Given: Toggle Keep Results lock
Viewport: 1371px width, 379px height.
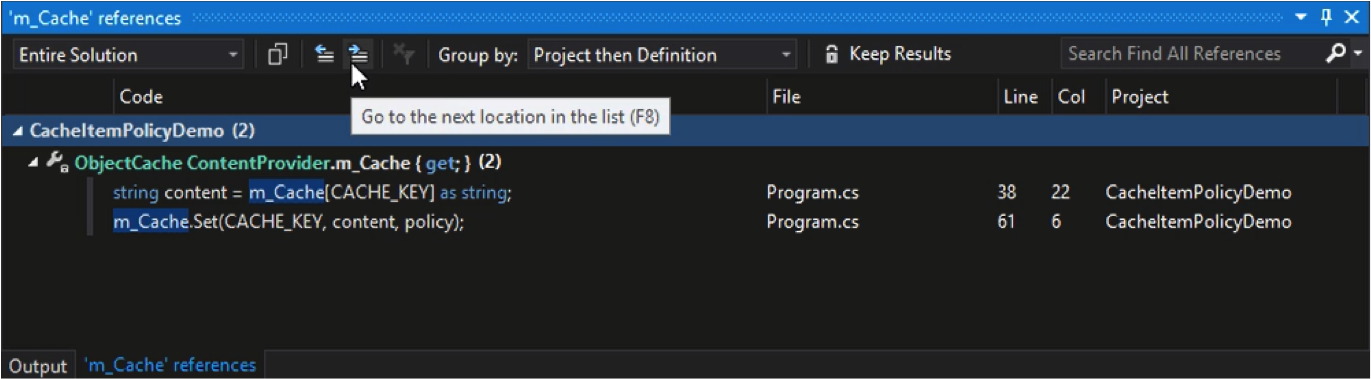Looking at the screenshot, I should click(887, 54).
